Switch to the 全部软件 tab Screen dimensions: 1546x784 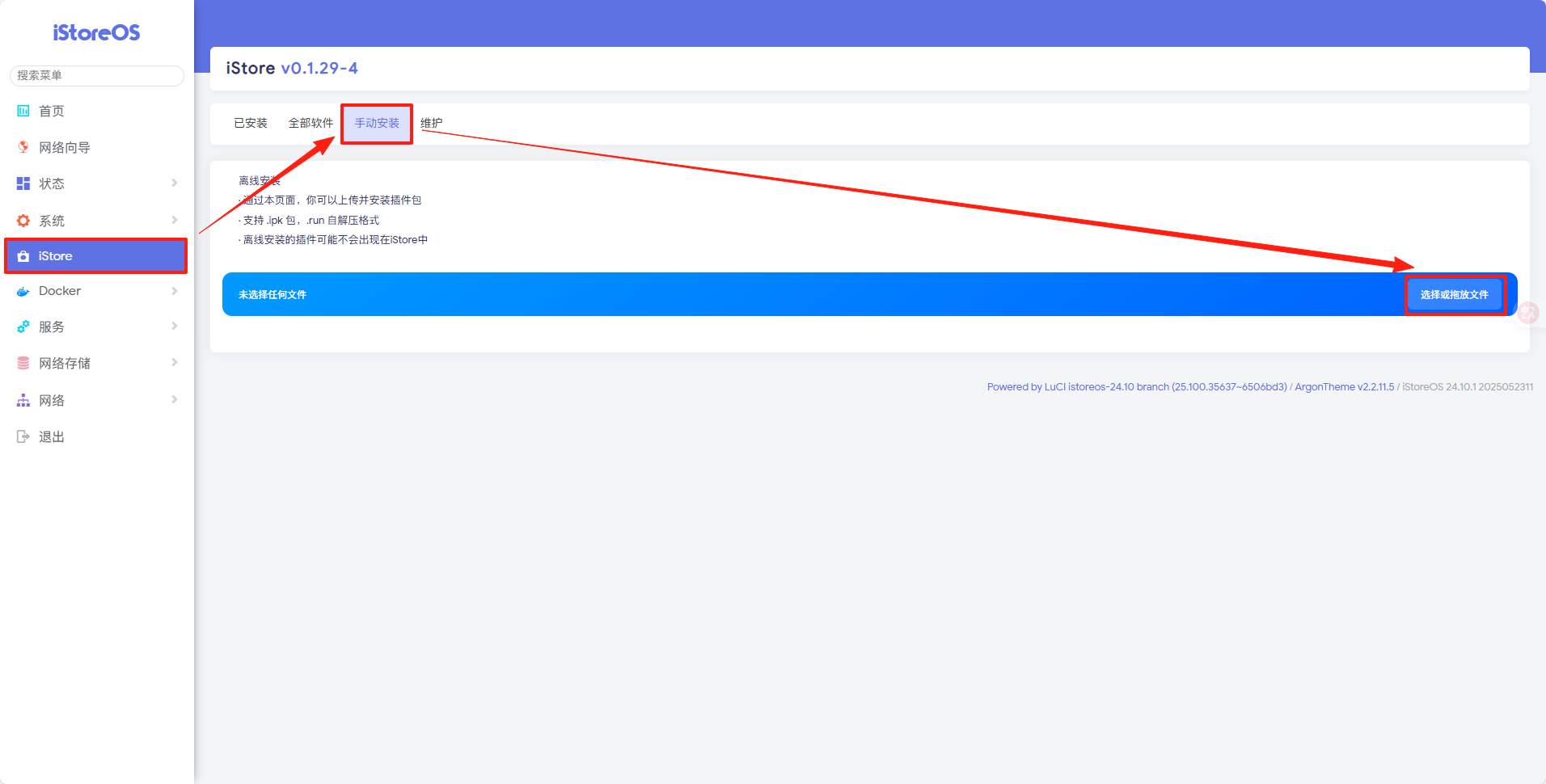pyautogui.click(x=310, y=123)
